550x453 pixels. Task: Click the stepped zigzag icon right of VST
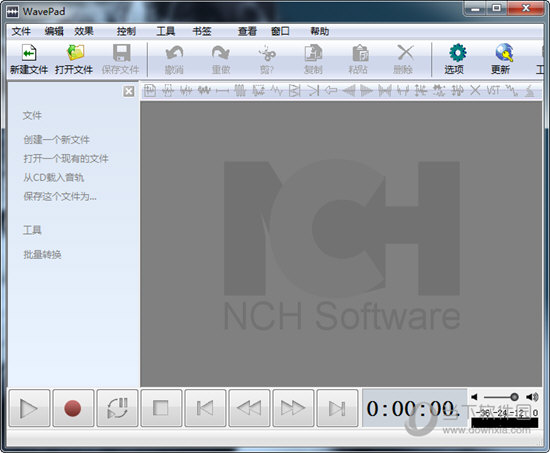511,91
